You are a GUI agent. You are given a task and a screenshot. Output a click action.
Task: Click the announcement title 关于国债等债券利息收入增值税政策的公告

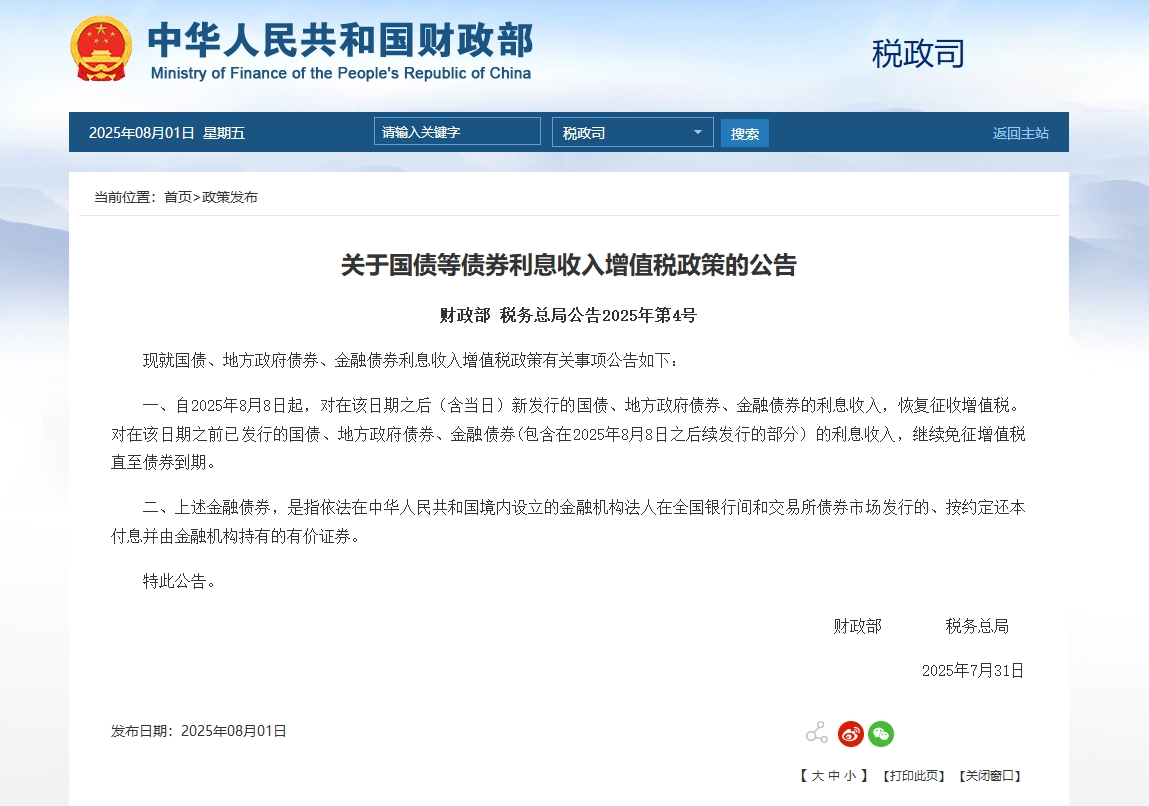click(569, 265)
